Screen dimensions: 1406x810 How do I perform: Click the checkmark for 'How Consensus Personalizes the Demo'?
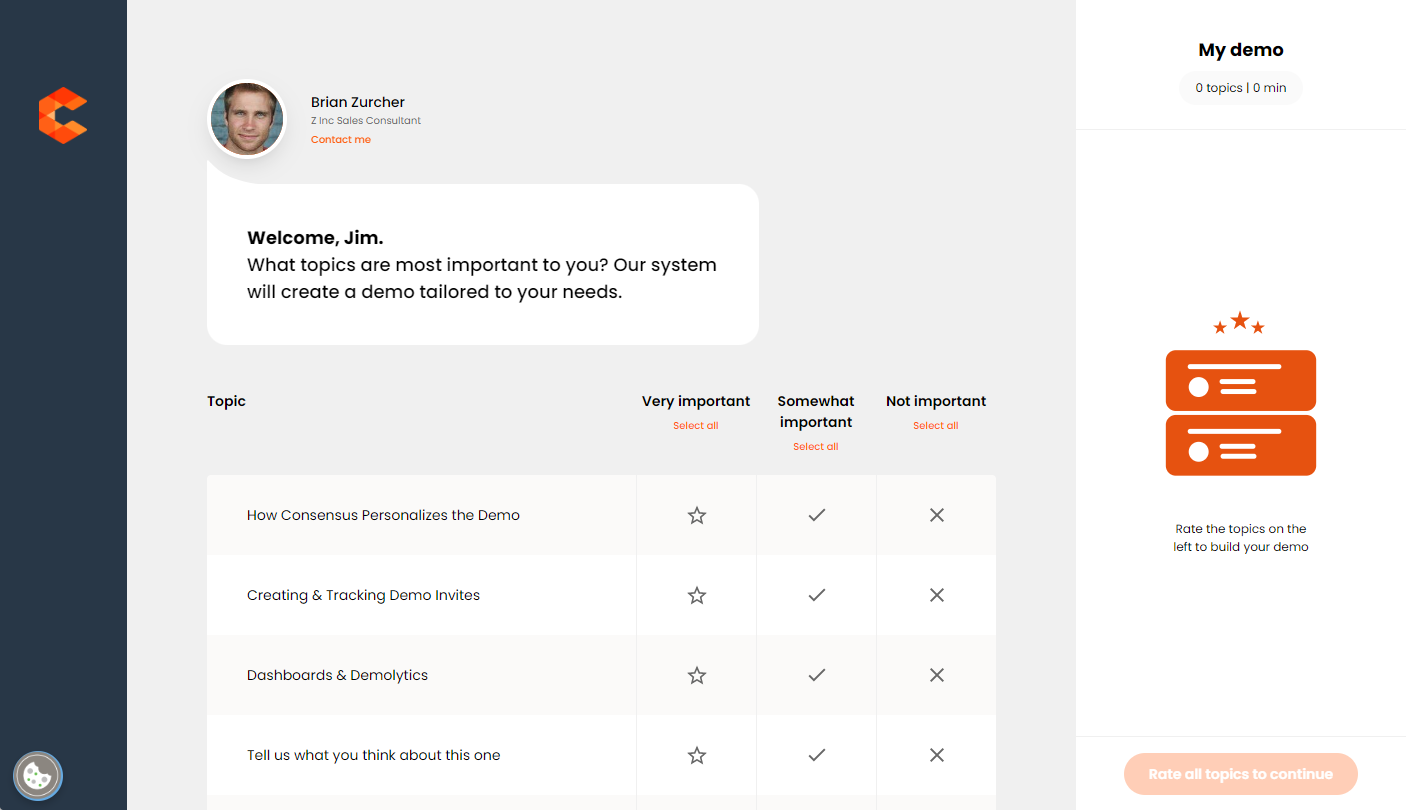pos(816,514)
